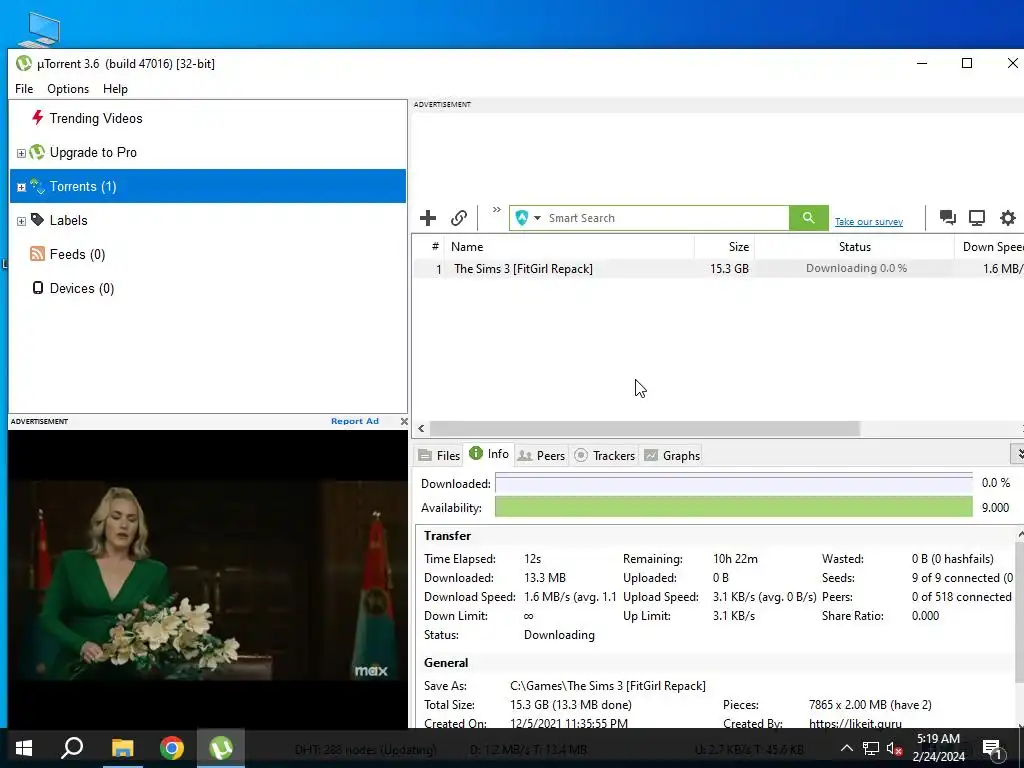Select Upgrade to Pro in sidebar
1024x768 pixels.
click(x=93, y=152)
